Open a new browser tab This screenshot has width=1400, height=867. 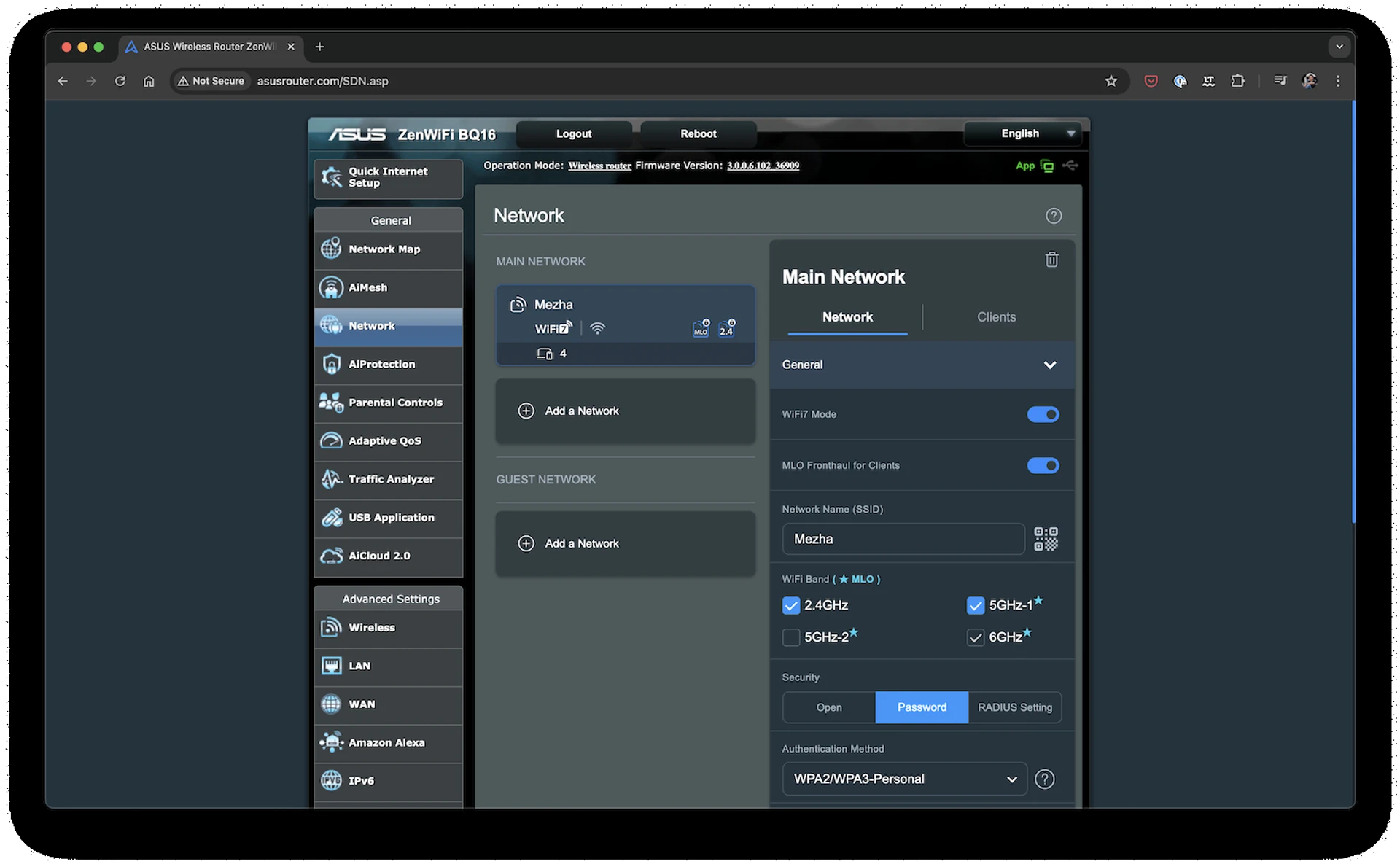pyautogui.click(x=319, y=47)
